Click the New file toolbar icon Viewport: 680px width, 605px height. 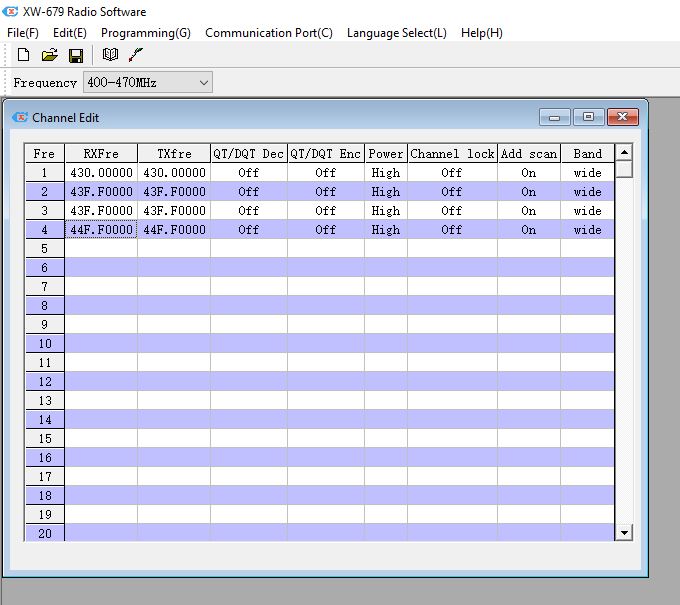coord(23,55)
